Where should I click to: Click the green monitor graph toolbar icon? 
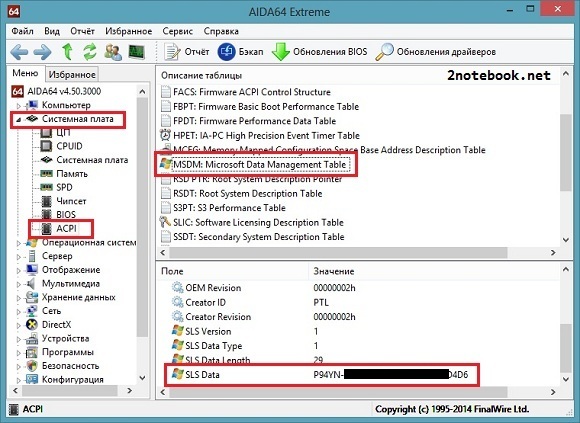point(136,52)
